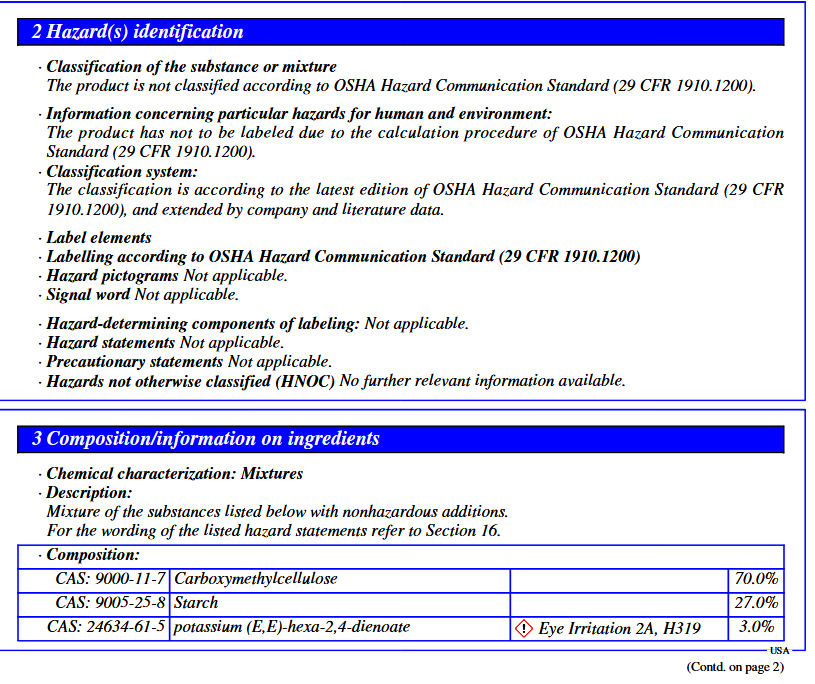
Task: Click 'Chemical characterization: Mixtures' line
Action: click(175, 473)
